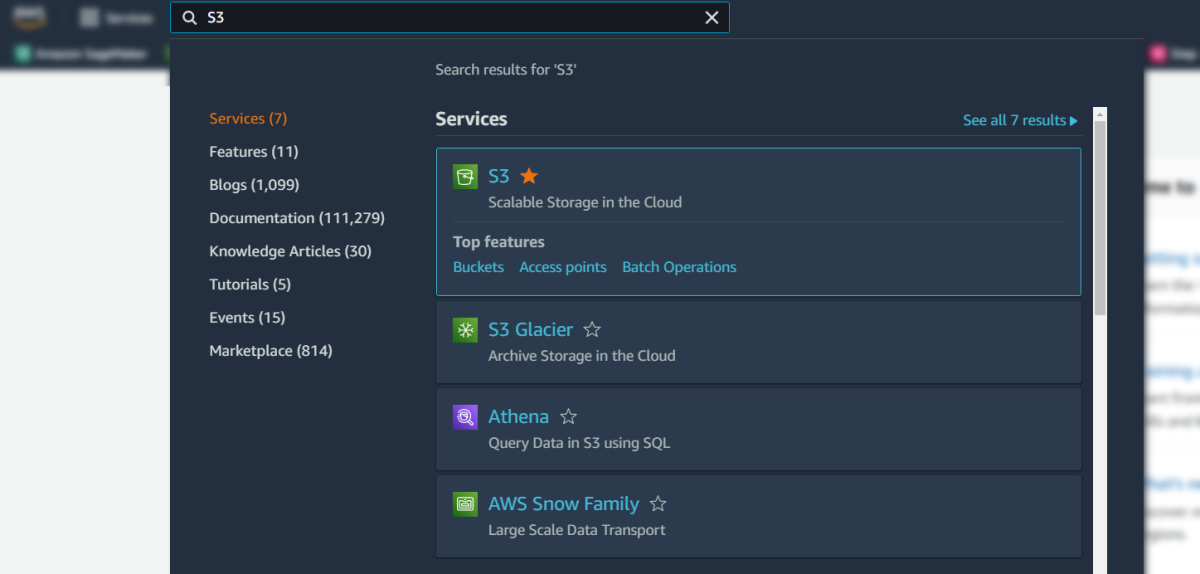Screen dimensions: 1200x574
Task: Select Services (7) category
Action: click(248, 118)
